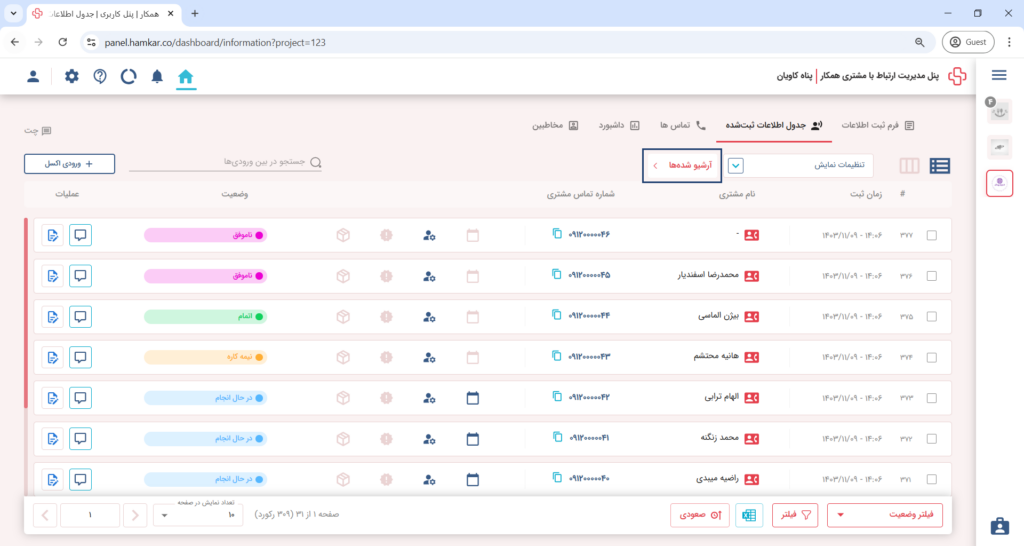Click user-settings icon in محمد زنگنه row

pos(429,438)
